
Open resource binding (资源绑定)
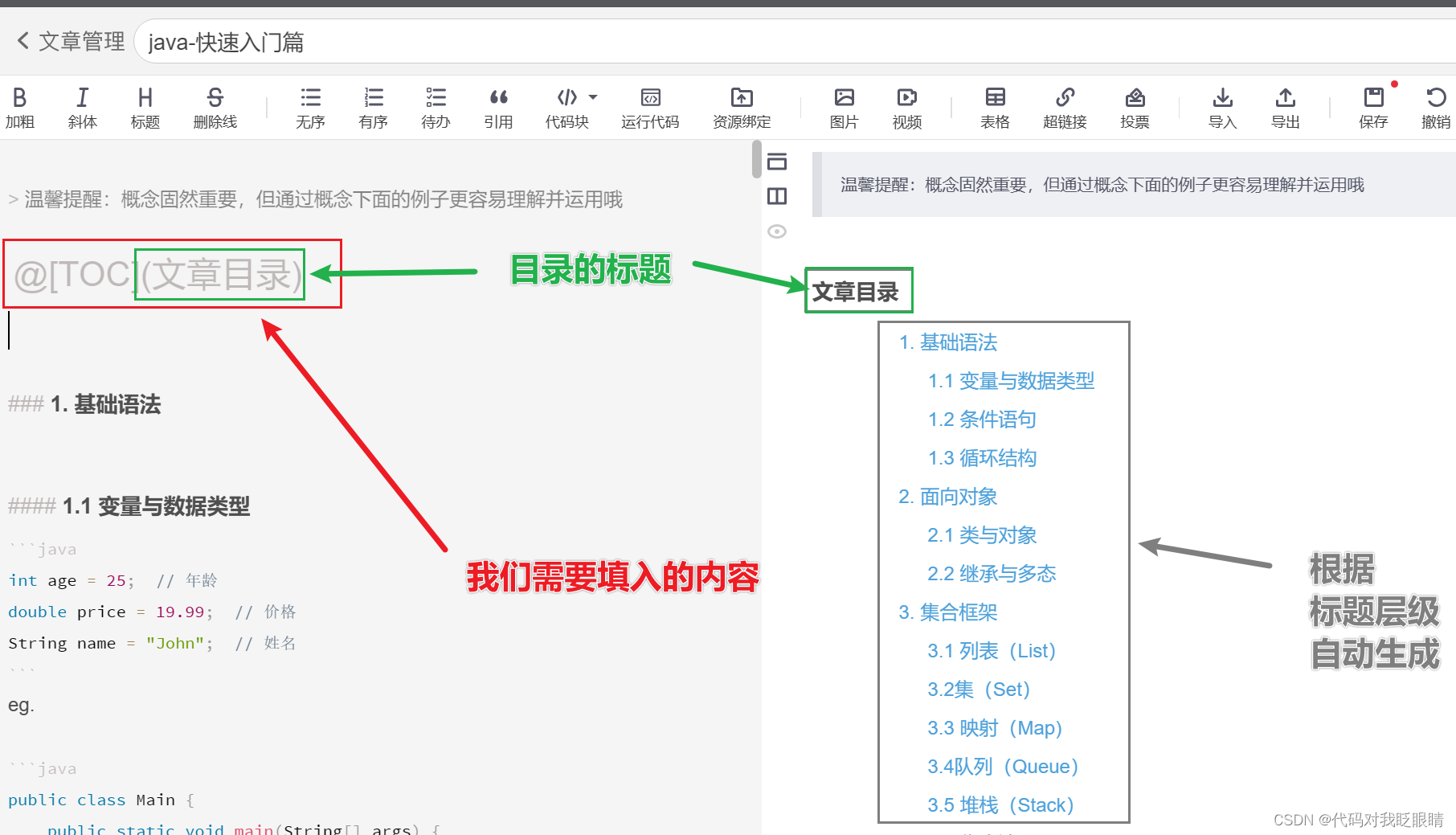click(x=742, y=108)
